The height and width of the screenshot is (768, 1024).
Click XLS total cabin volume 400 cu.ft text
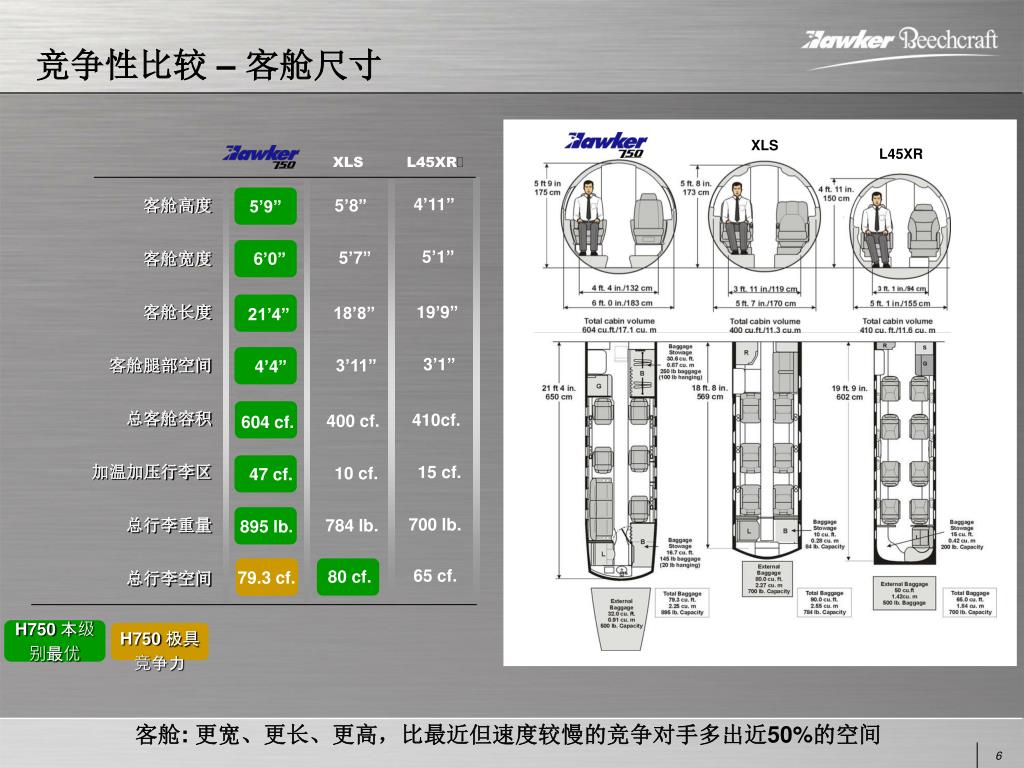click(765, 325)
